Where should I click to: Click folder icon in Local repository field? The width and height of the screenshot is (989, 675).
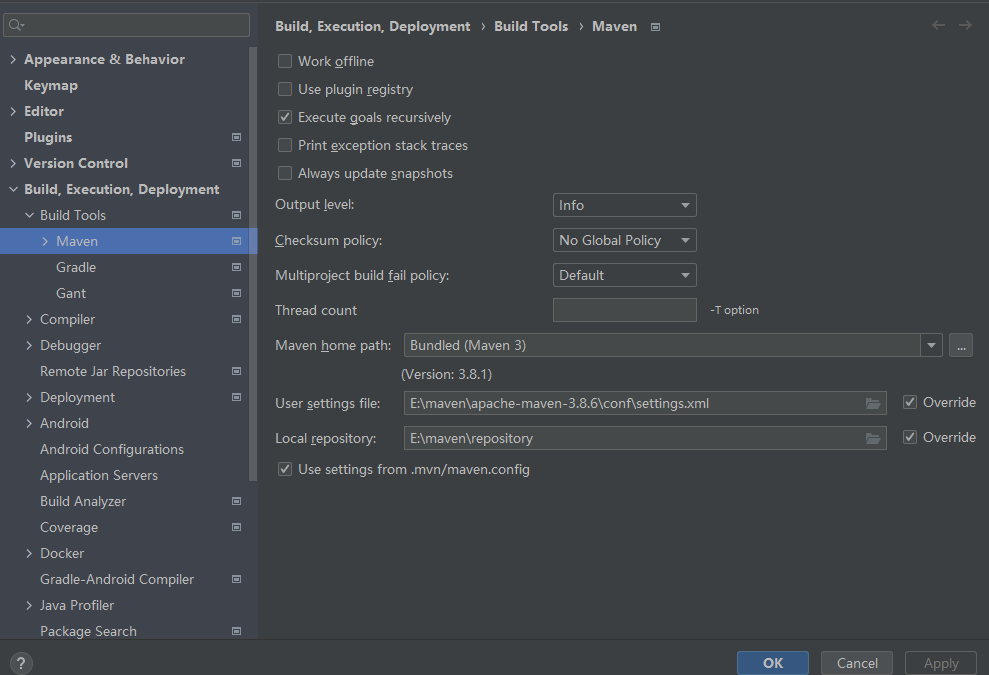click(873, 438)
